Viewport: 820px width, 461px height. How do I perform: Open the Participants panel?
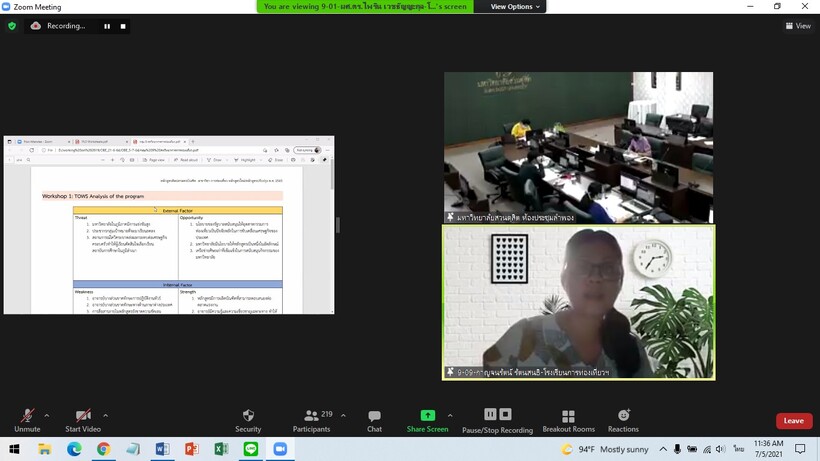point(311,421)
